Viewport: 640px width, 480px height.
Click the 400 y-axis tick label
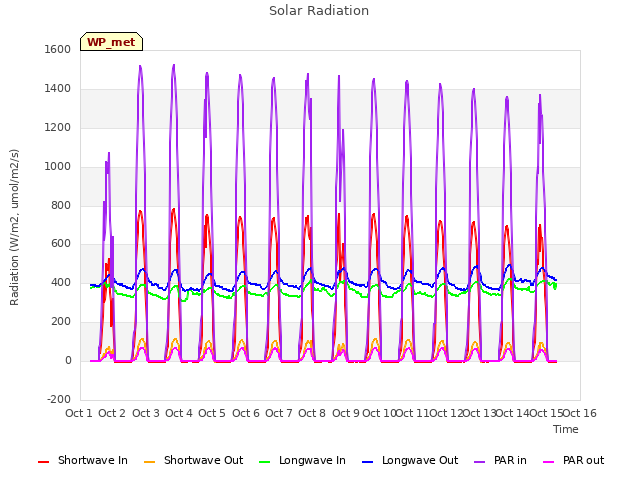pos(61,282)
